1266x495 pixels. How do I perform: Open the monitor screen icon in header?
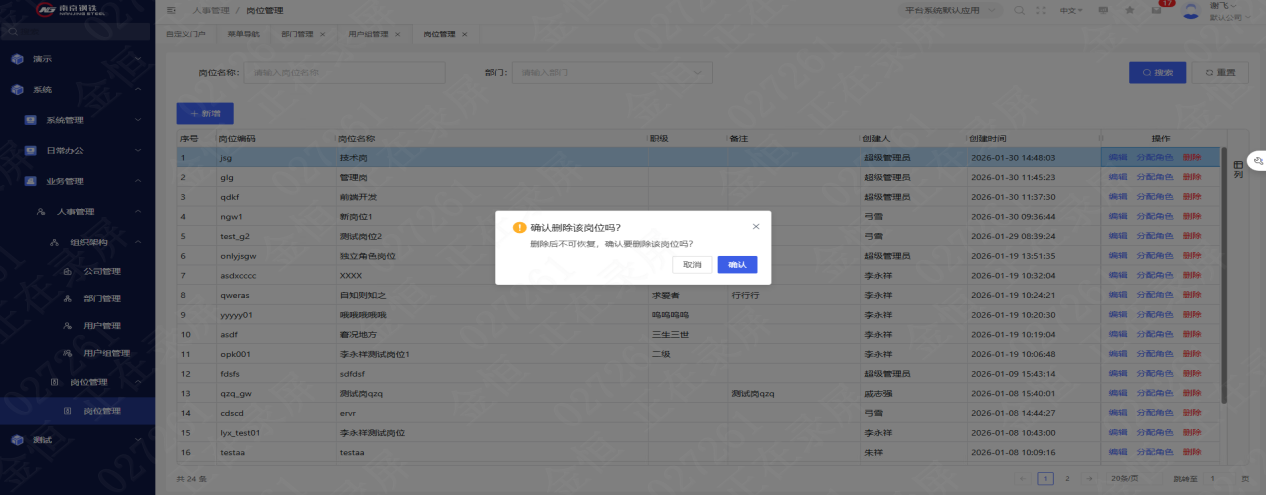(1103, 10)
